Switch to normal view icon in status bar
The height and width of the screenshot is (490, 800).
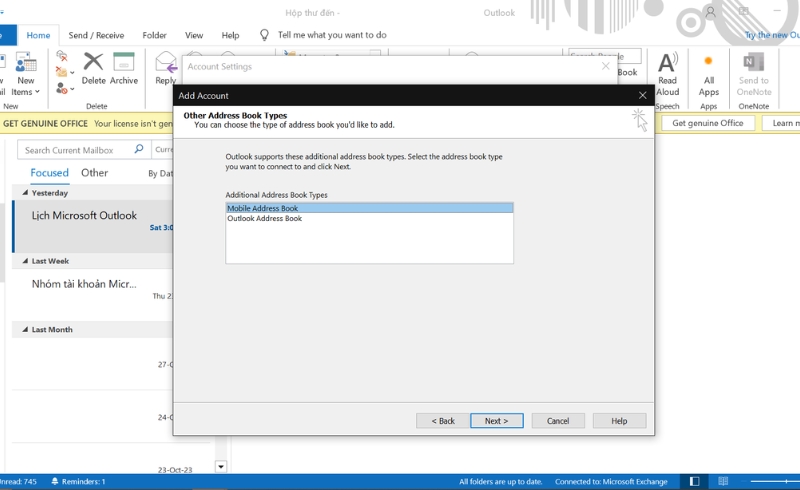pyautogui.click(x=694, y=481)
